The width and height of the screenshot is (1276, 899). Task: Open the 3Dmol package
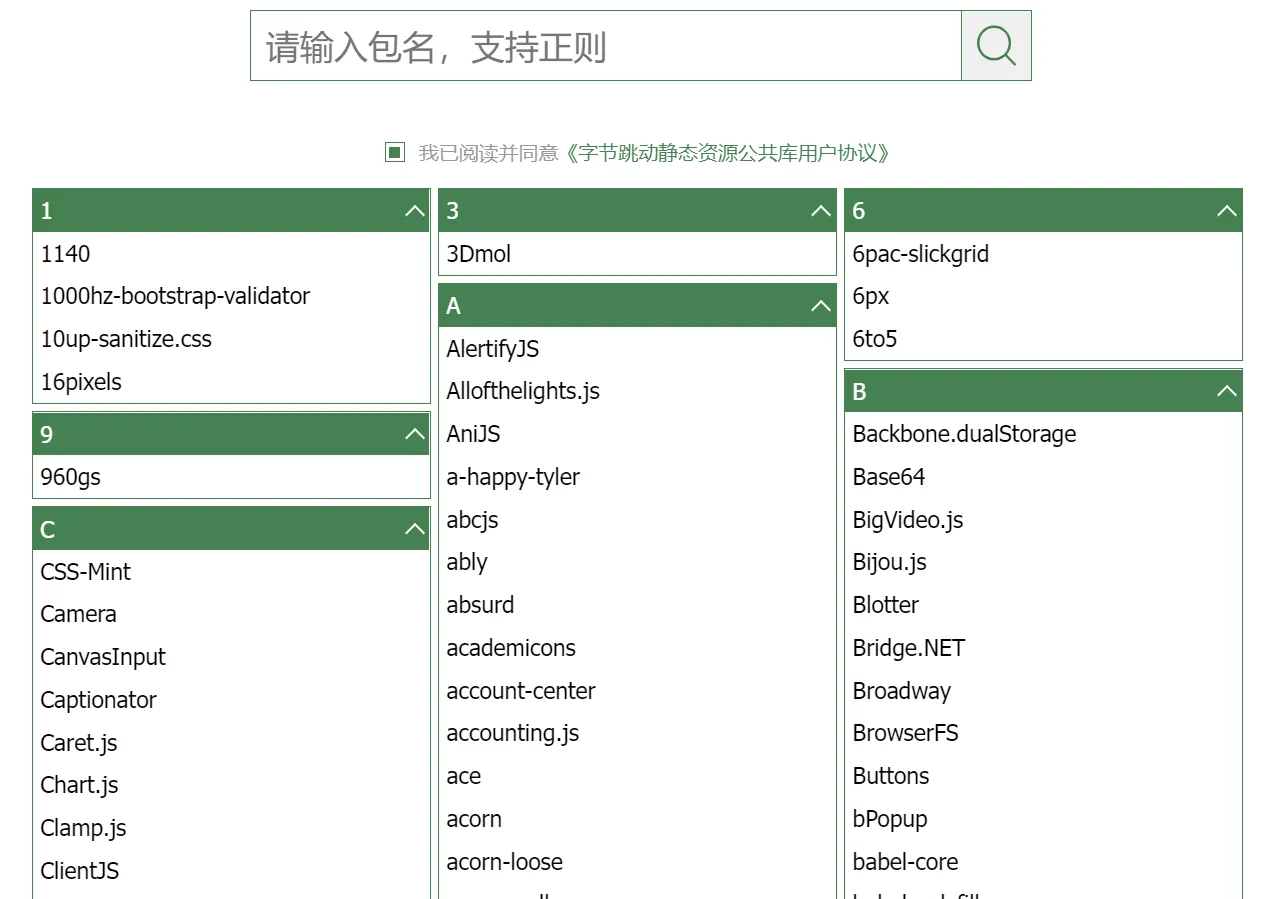[x=478, y=254]
